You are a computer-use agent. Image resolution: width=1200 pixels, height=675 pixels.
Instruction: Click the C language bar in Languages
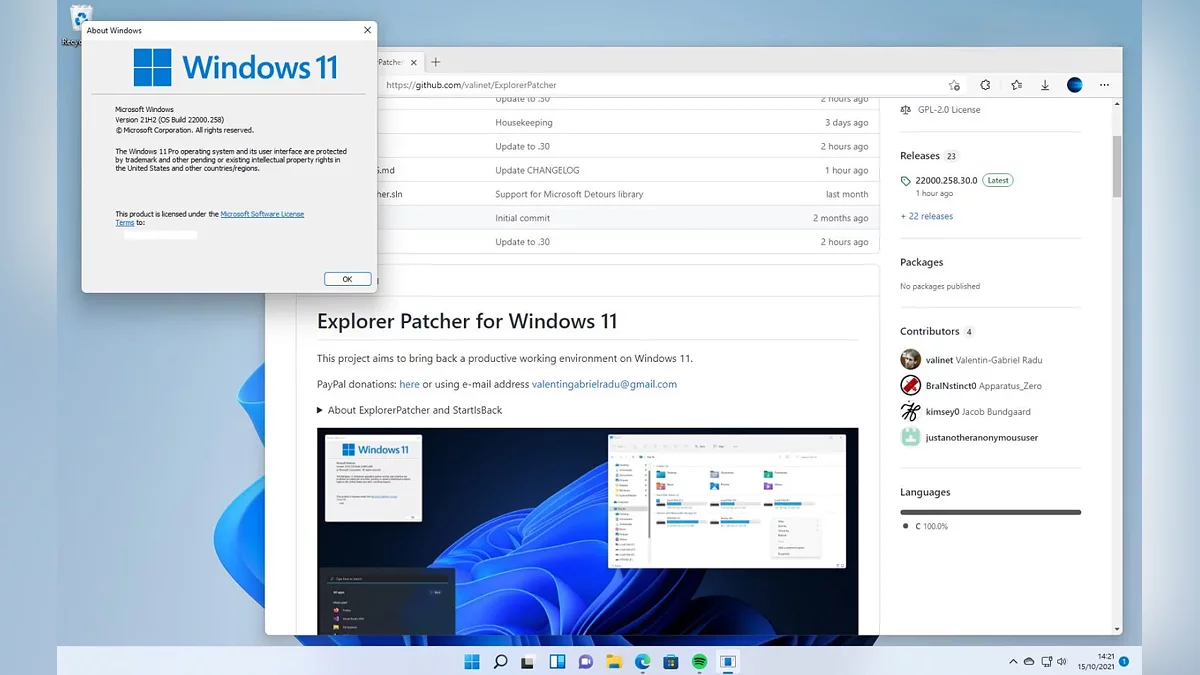(x=990, y=512)
